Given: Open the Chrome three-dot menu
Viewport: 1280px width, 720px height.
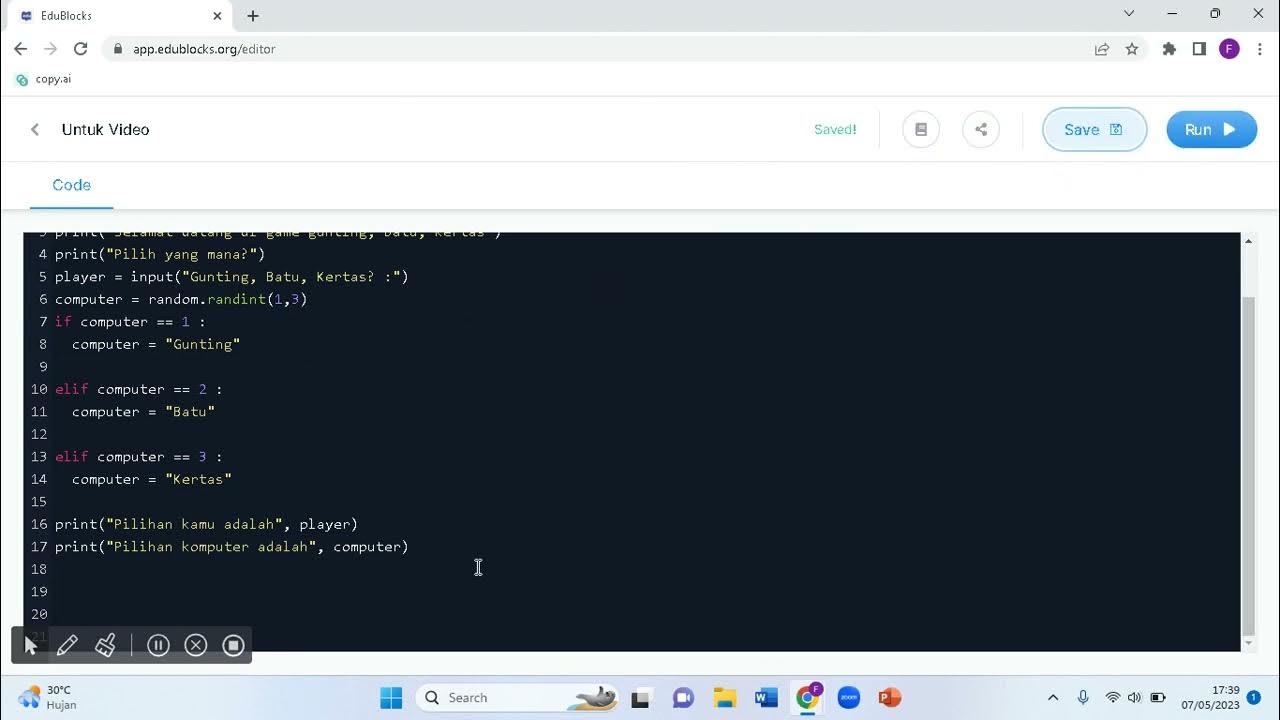Looking at the screenshot, I should pos(1259,48).
